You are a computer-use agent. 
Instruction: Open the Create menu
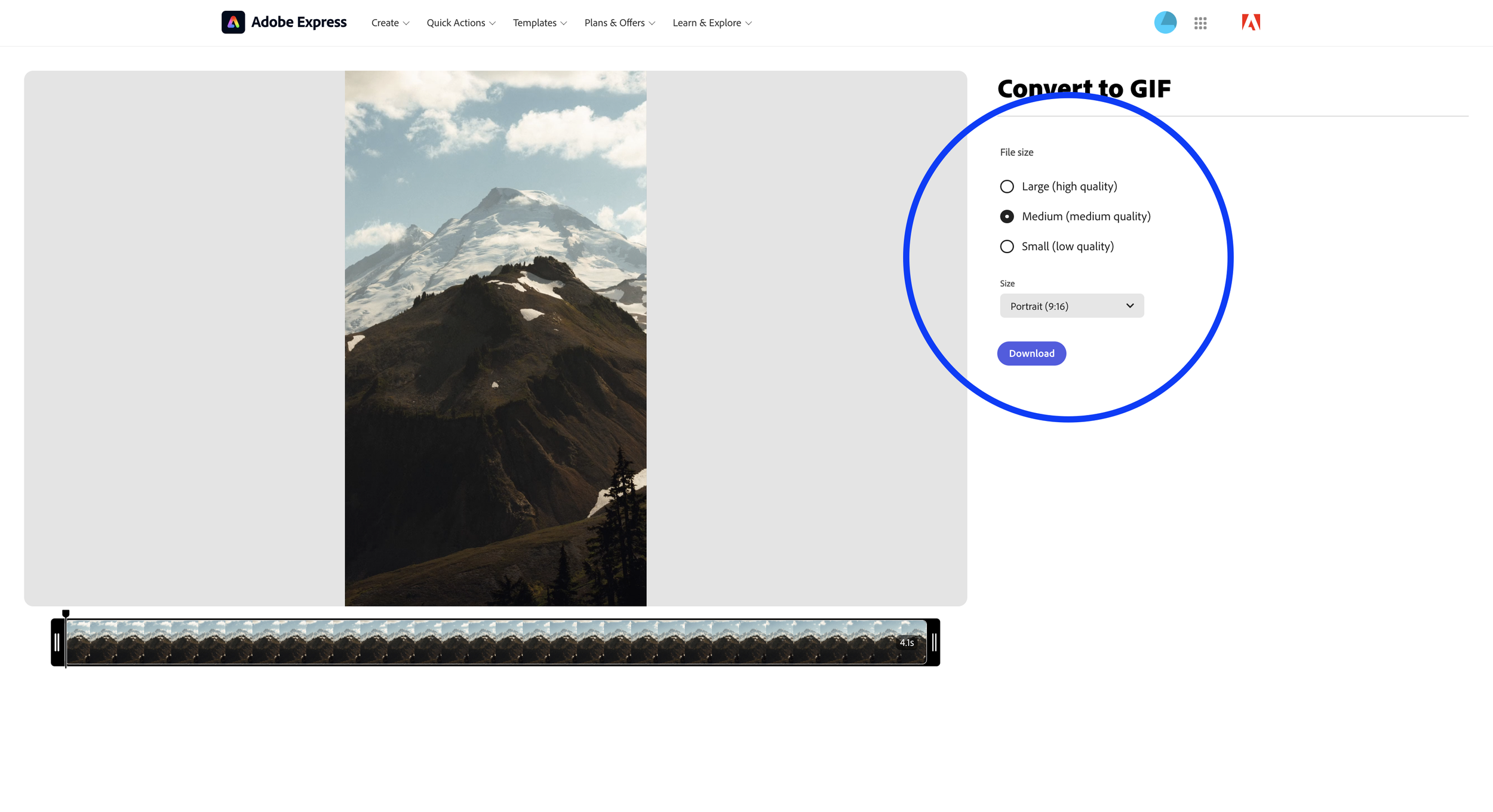tap(390, 23)
